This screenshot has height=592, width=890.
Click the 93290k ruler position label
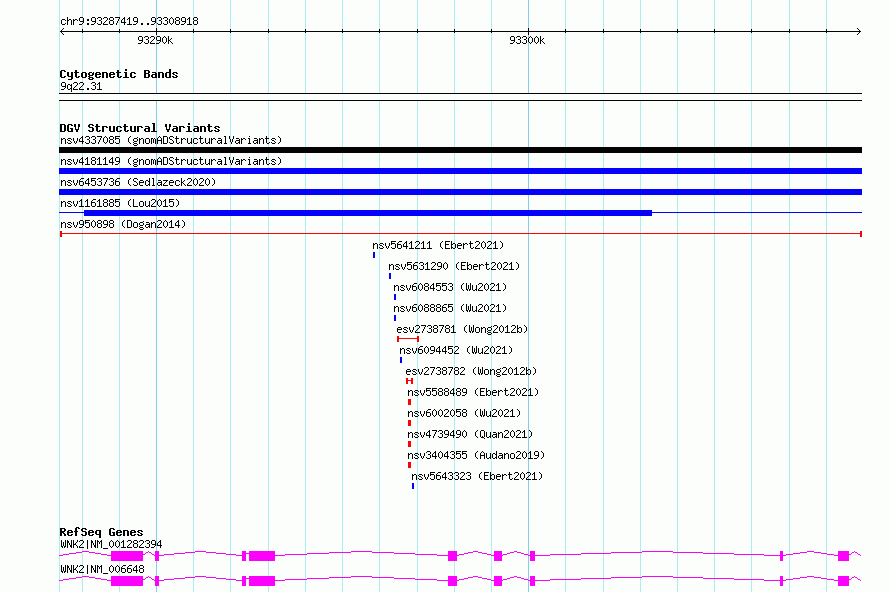tap(155, 40)
